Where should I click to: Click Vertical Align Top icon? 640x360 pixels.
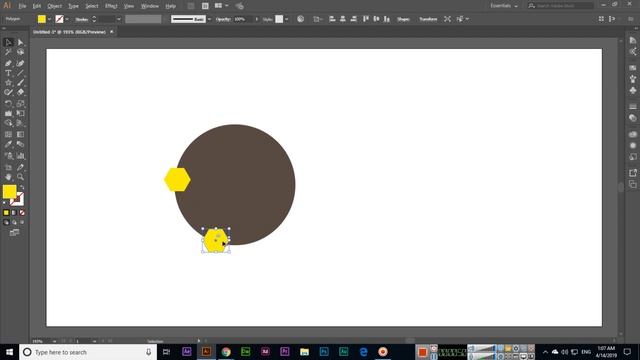click(365, 19)
